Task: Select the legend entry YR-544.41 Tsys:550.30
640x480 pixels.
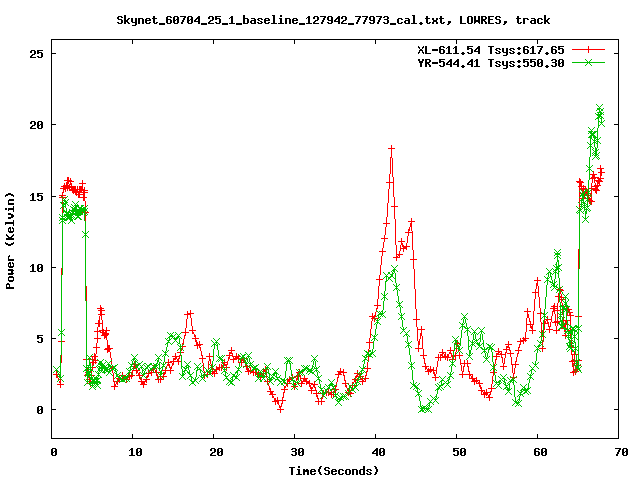Action: pyautogui.click(x=491, y=63)
